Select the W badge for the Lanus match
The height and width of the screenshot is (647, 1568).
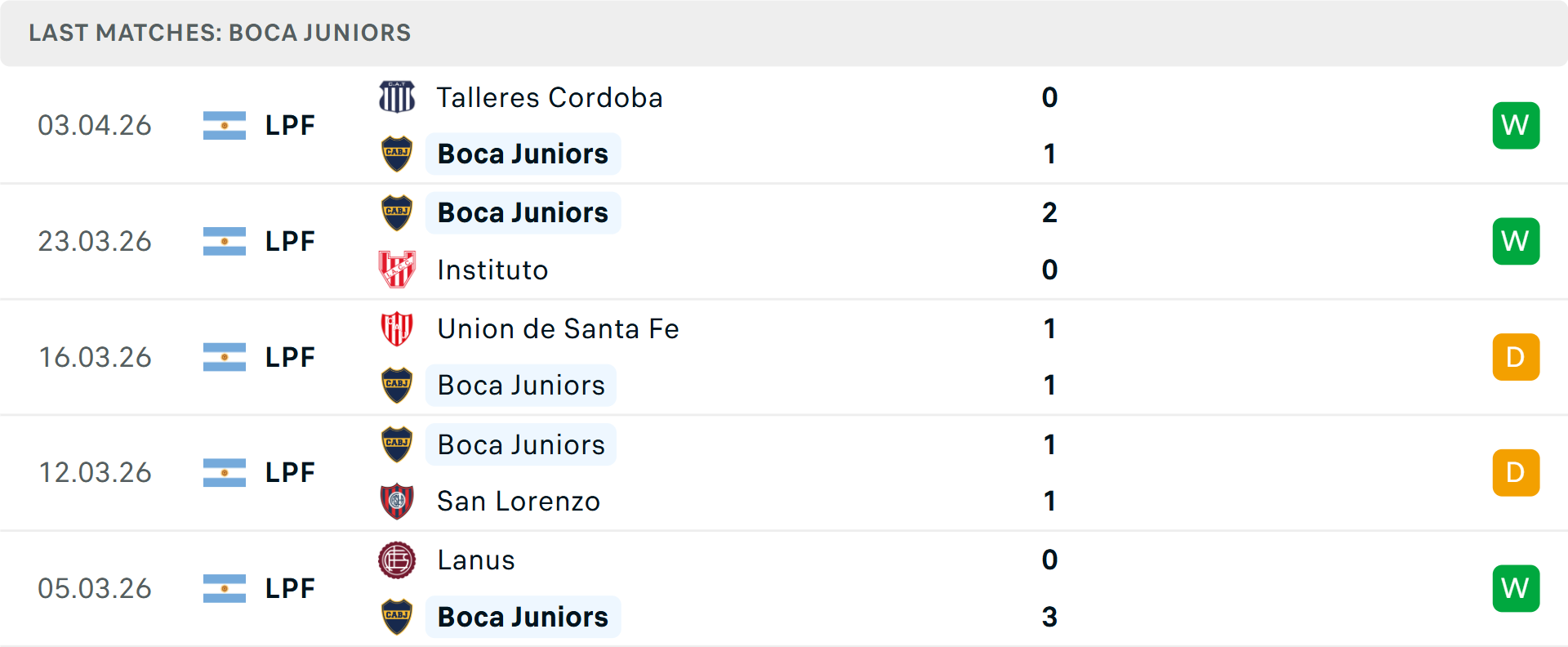coord(1516,587)
